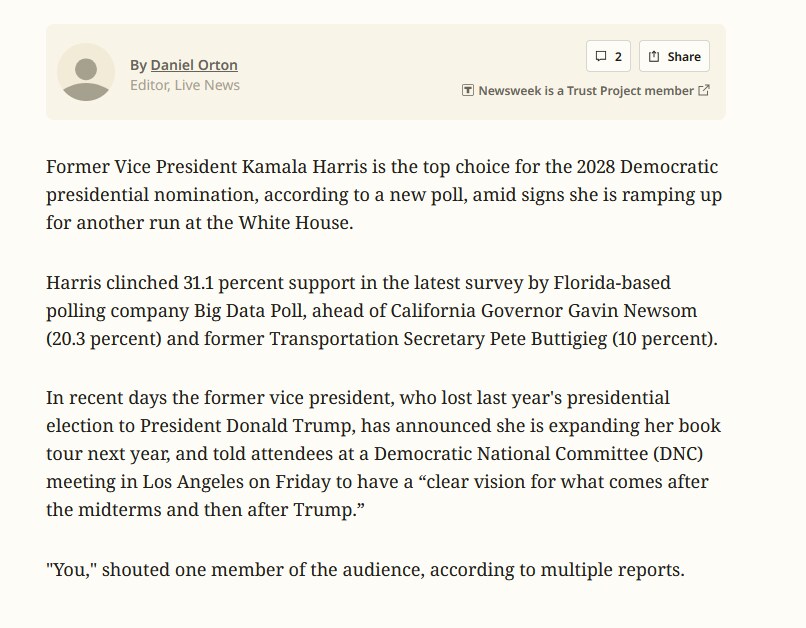Click the comment bubble icon
806x628 pixels.
600,56
